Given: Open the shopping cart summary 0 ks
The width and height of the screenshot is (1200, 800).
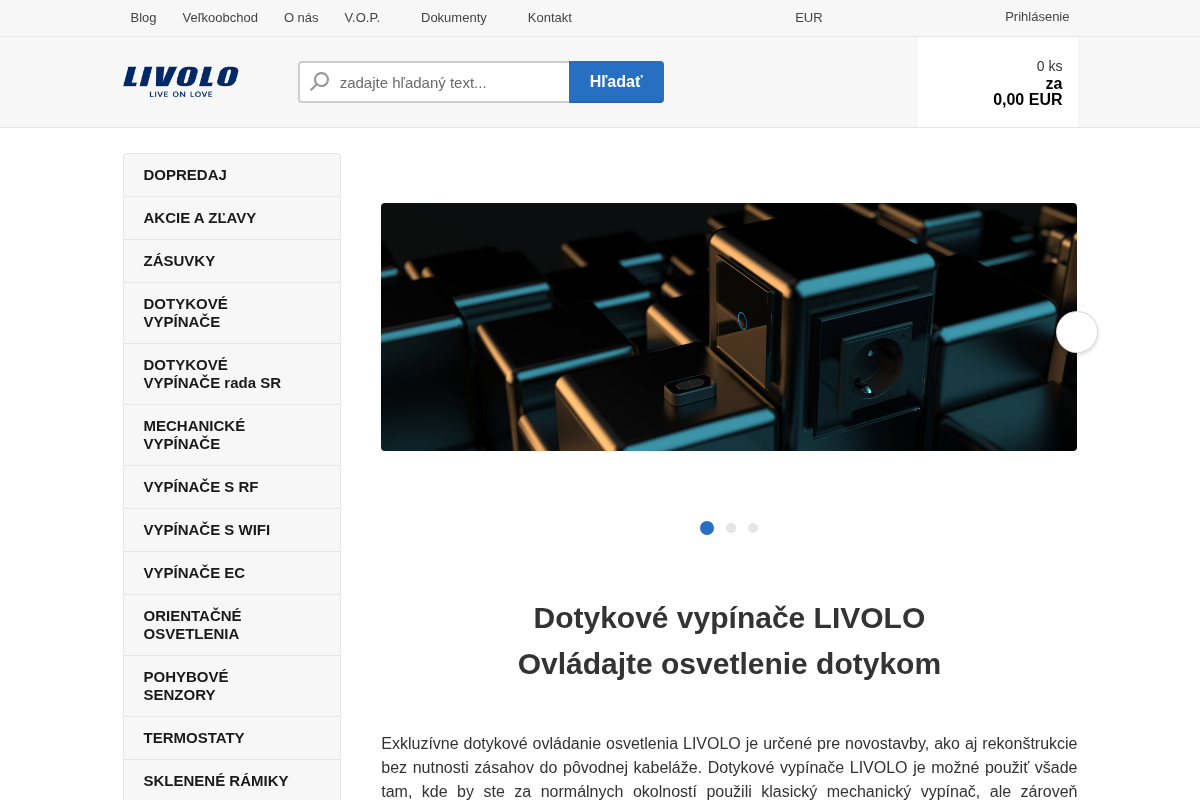Looking at the screenshot, I should click(998, 83).
